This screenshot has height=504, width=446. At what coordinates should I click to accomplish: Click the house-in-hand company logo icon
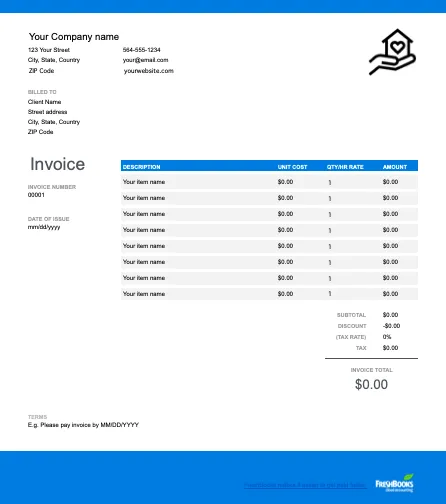(392, 52)
